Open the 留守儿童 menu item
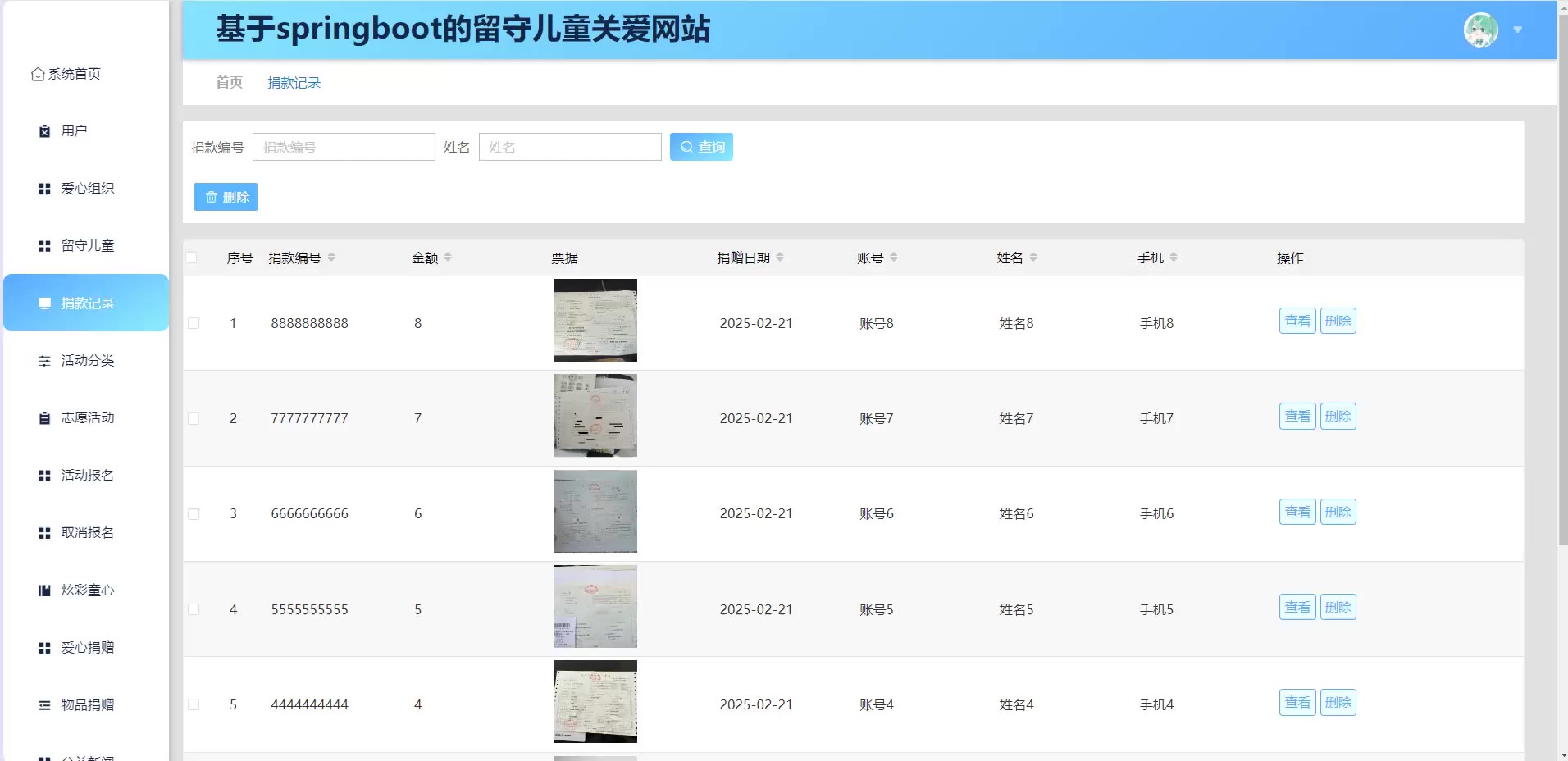The image size is (1568, 761). 87,246
